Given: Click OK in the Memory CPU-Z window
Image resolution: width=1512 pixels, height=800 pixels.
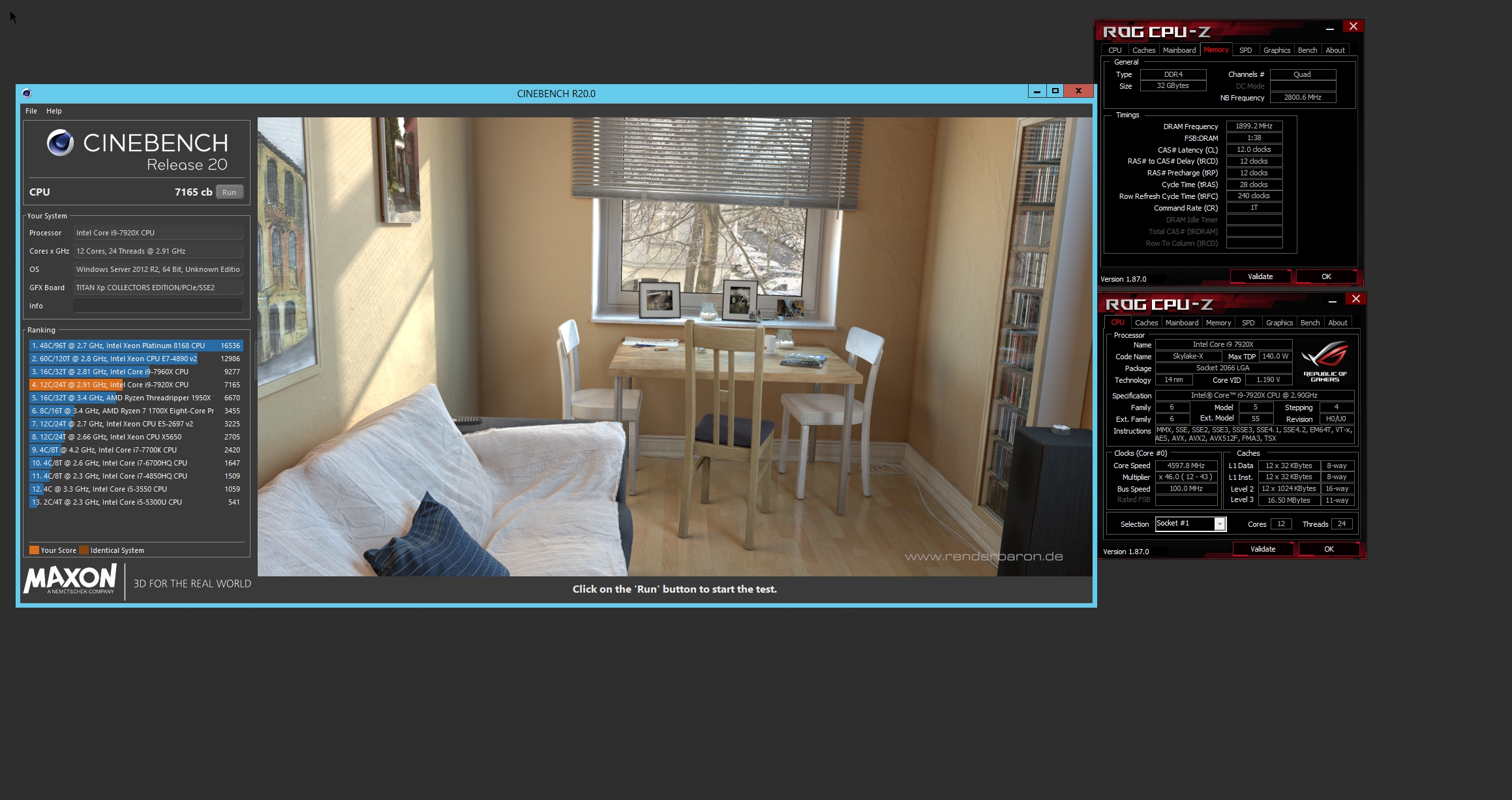Looking at the screenshot, I should point(1326,276).
